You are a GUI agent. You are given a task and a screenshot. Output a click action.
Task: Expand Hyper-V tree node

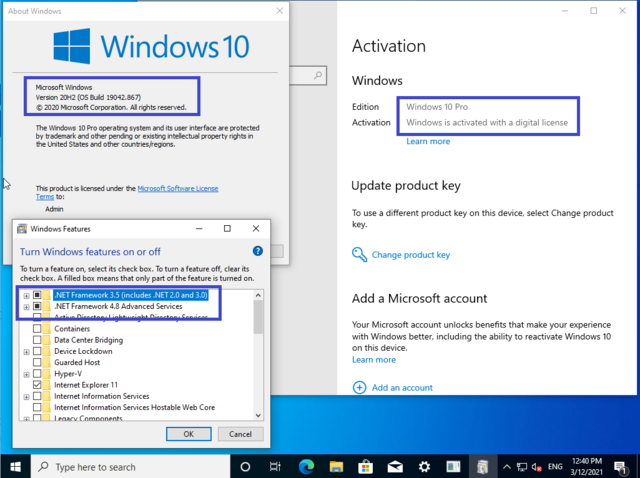27,374
